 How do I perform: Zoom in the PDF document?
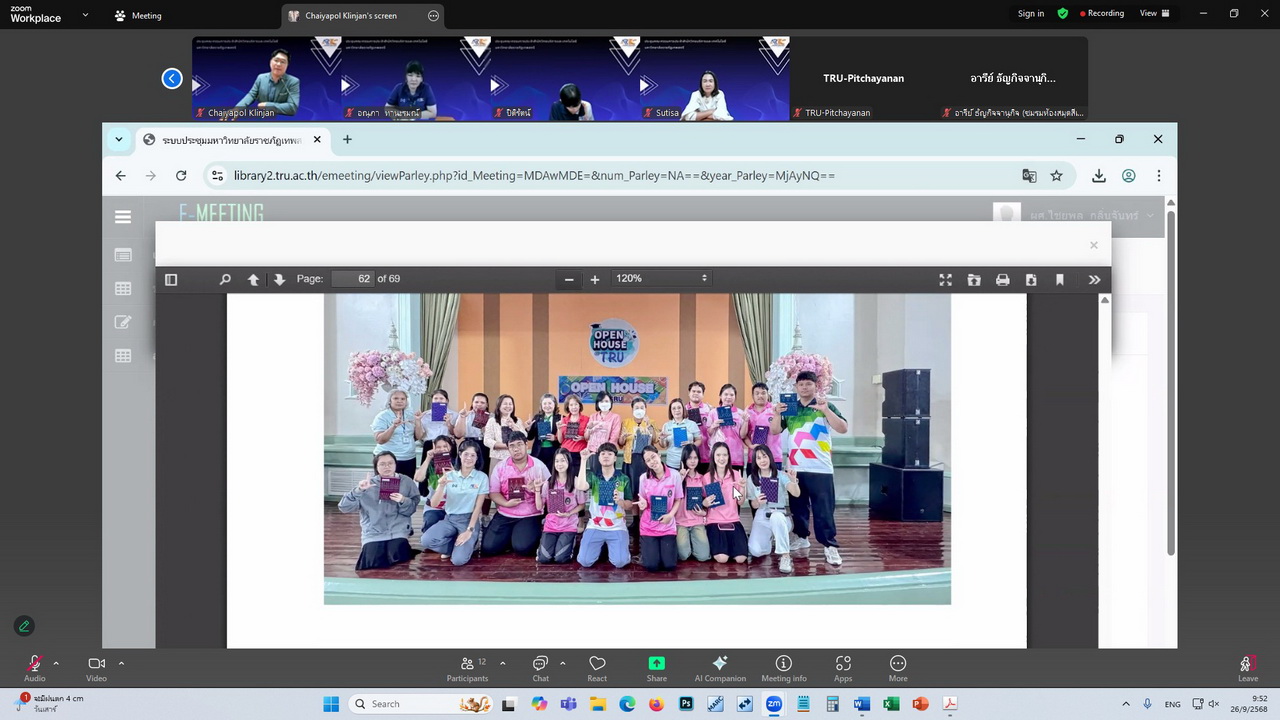click(x=595, y=279)
